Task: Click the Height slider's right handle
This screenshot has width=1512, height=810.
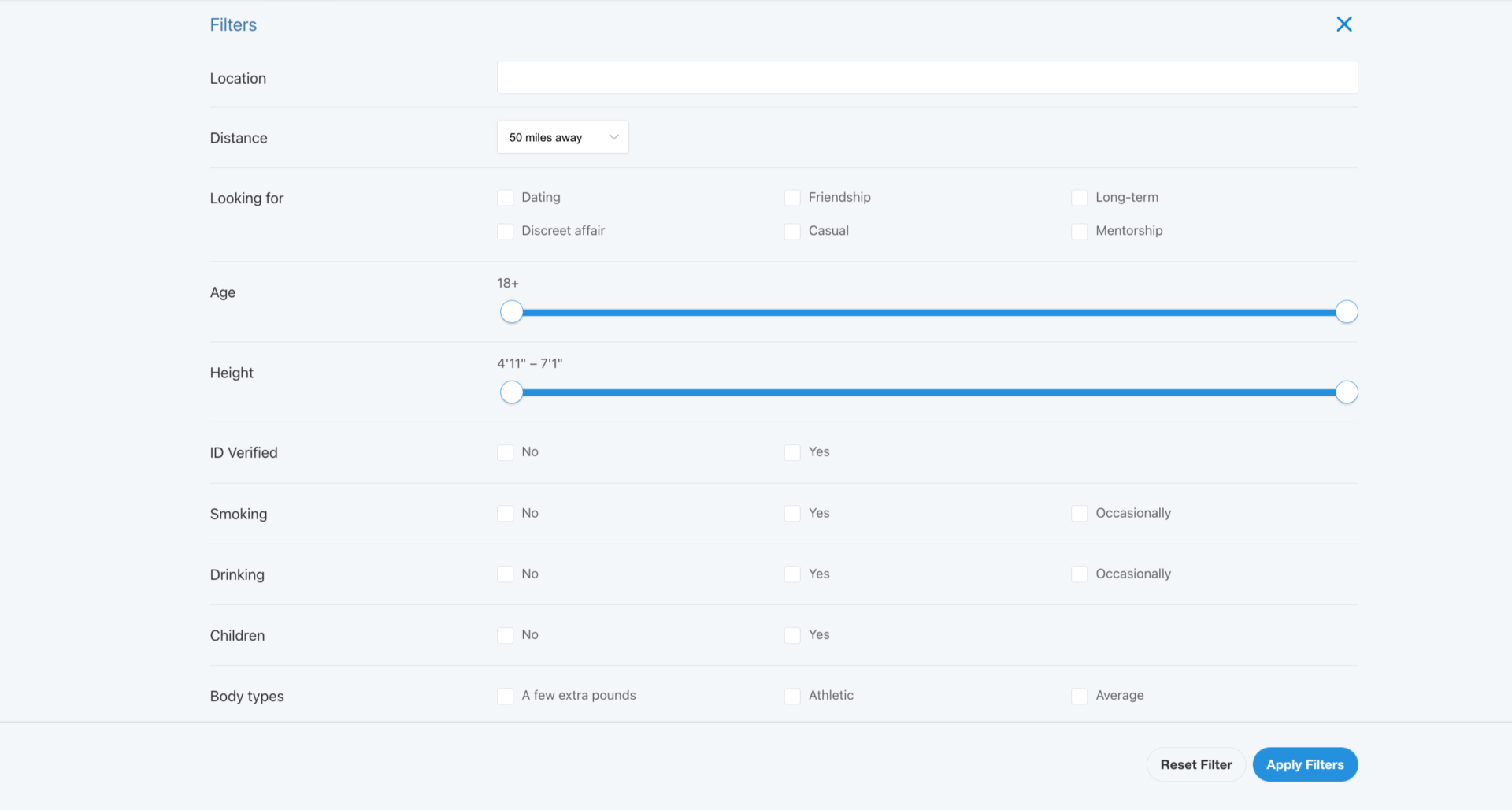Action: tap(1347, 392)
